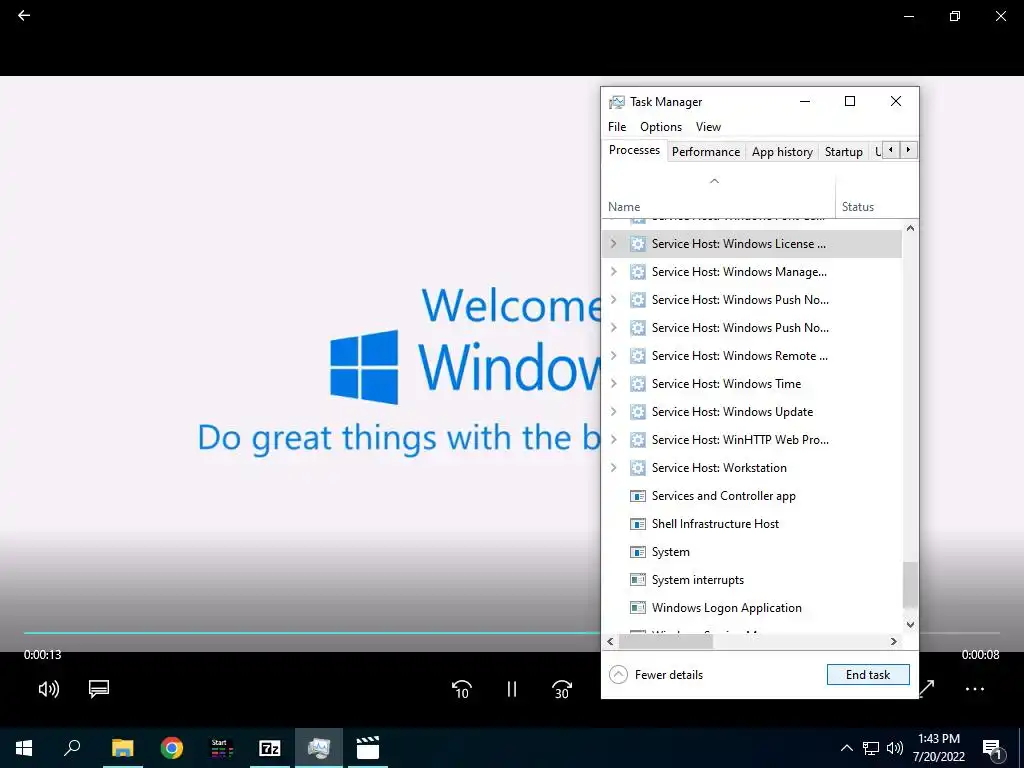Expand Service Host: Windows License row
The height and width of the screenshot is (768, 1024).
[613, 244]
